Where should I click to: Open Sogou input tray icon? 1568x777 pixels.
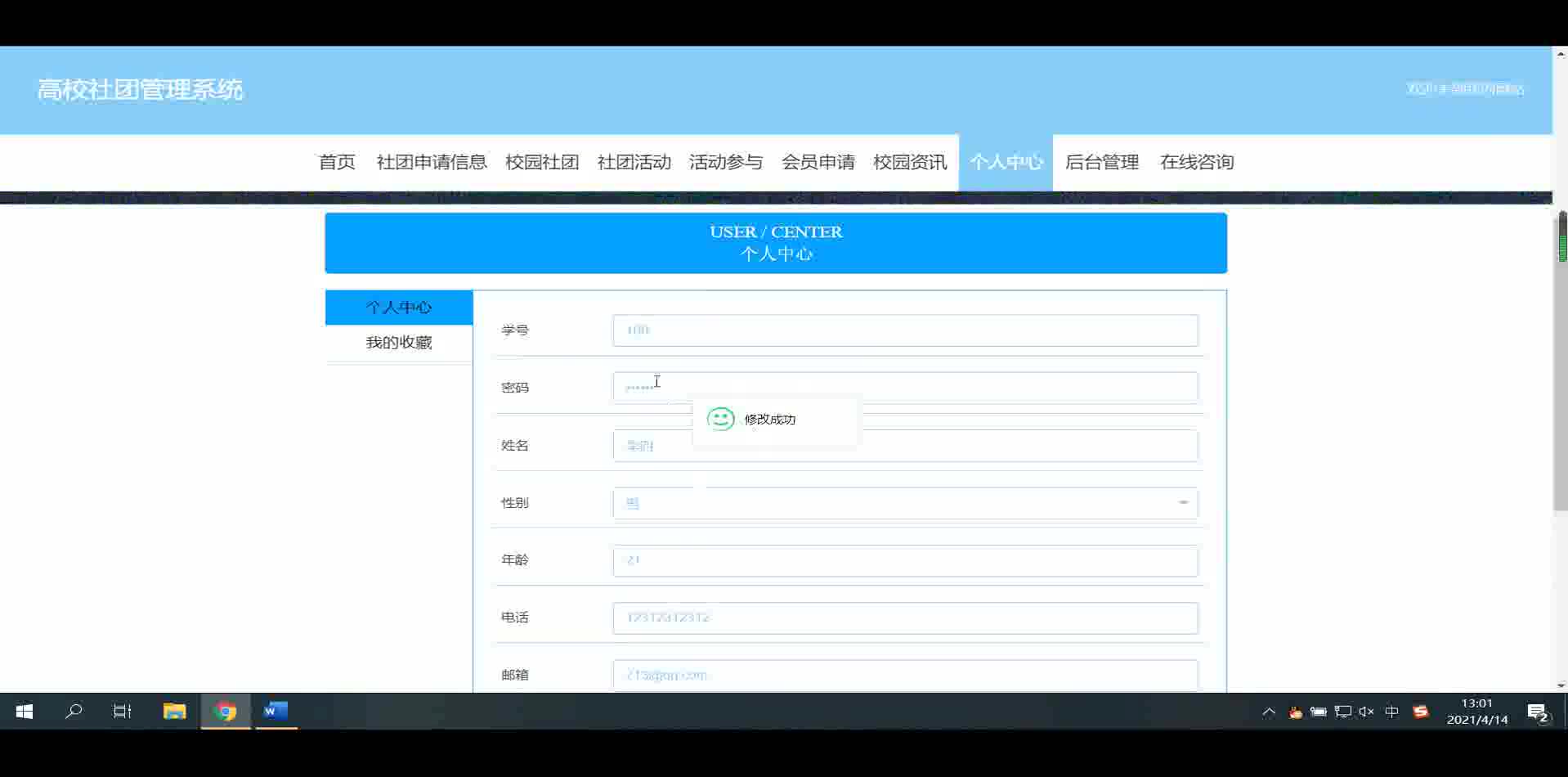coord(1421,712)
